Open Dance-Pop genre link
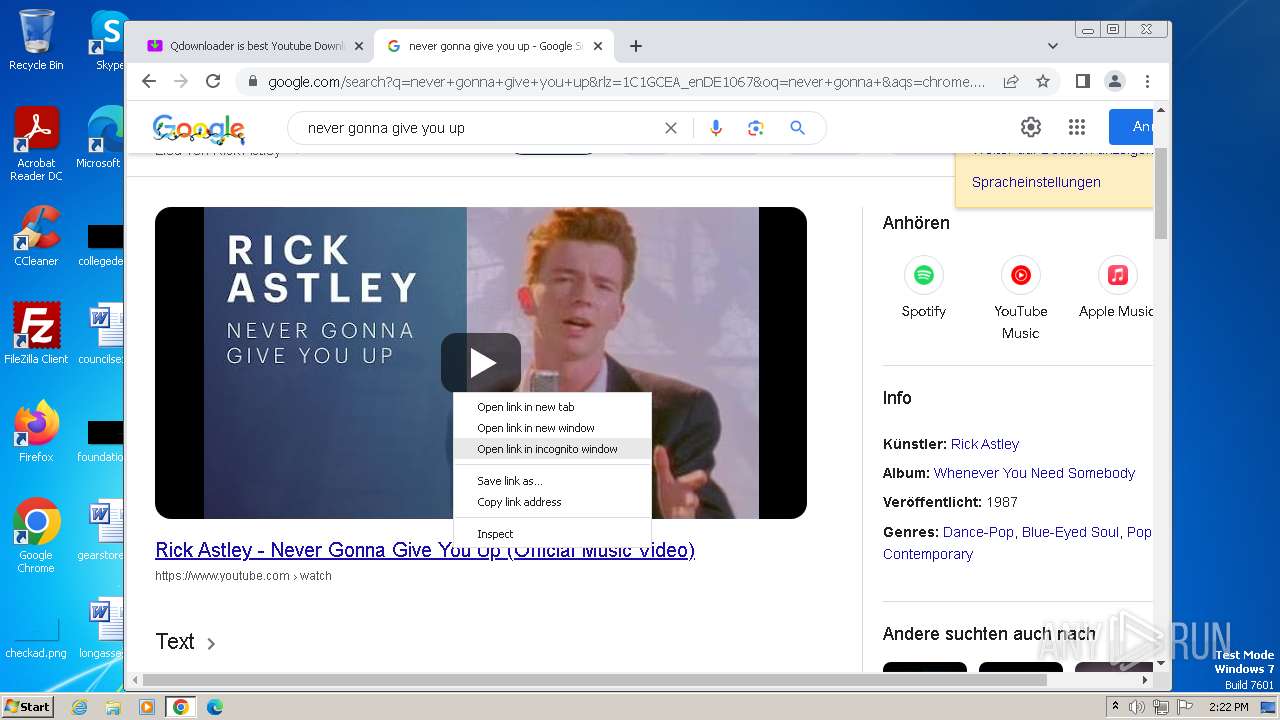This screenshot has width=1280, height=720. (x=978, y=532)
